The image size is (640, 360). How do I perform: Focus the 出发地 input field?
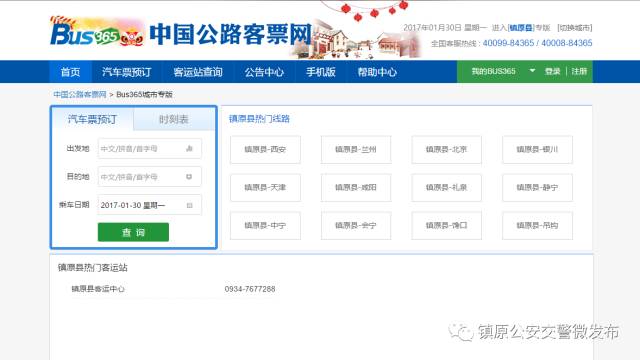149,149
